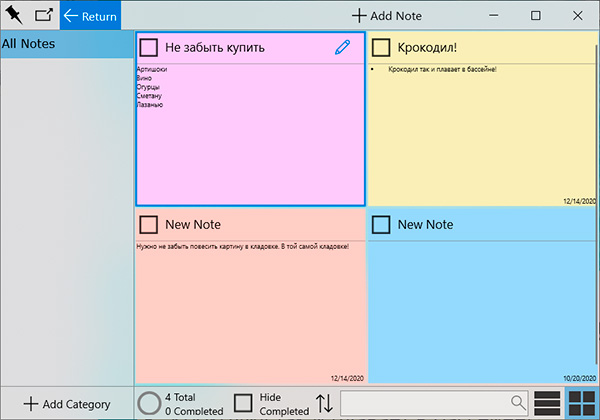
Task: Click the pencil edit icon on pink note
Action: click(343, 47)
